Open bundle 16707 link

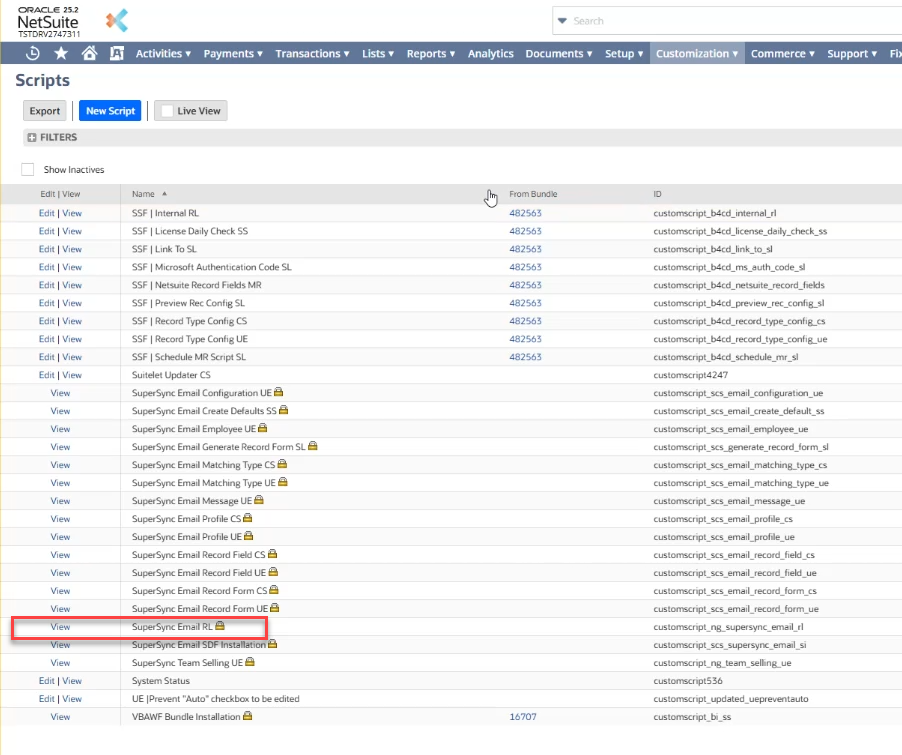[x=524, y=717]
